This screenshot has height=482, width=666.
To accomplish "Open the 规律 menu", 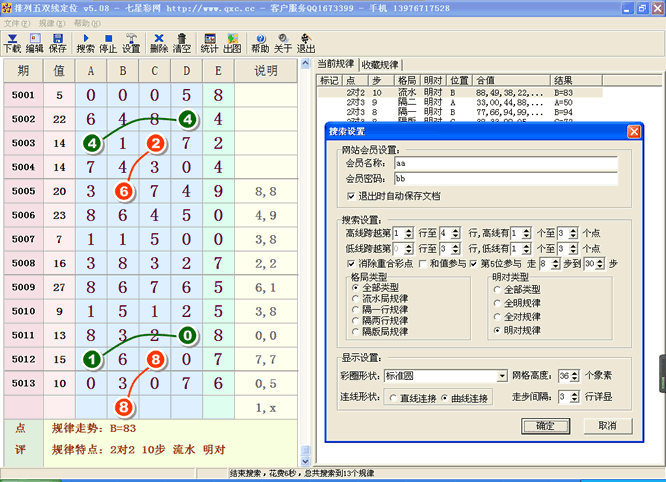I will tap(52, 23).
